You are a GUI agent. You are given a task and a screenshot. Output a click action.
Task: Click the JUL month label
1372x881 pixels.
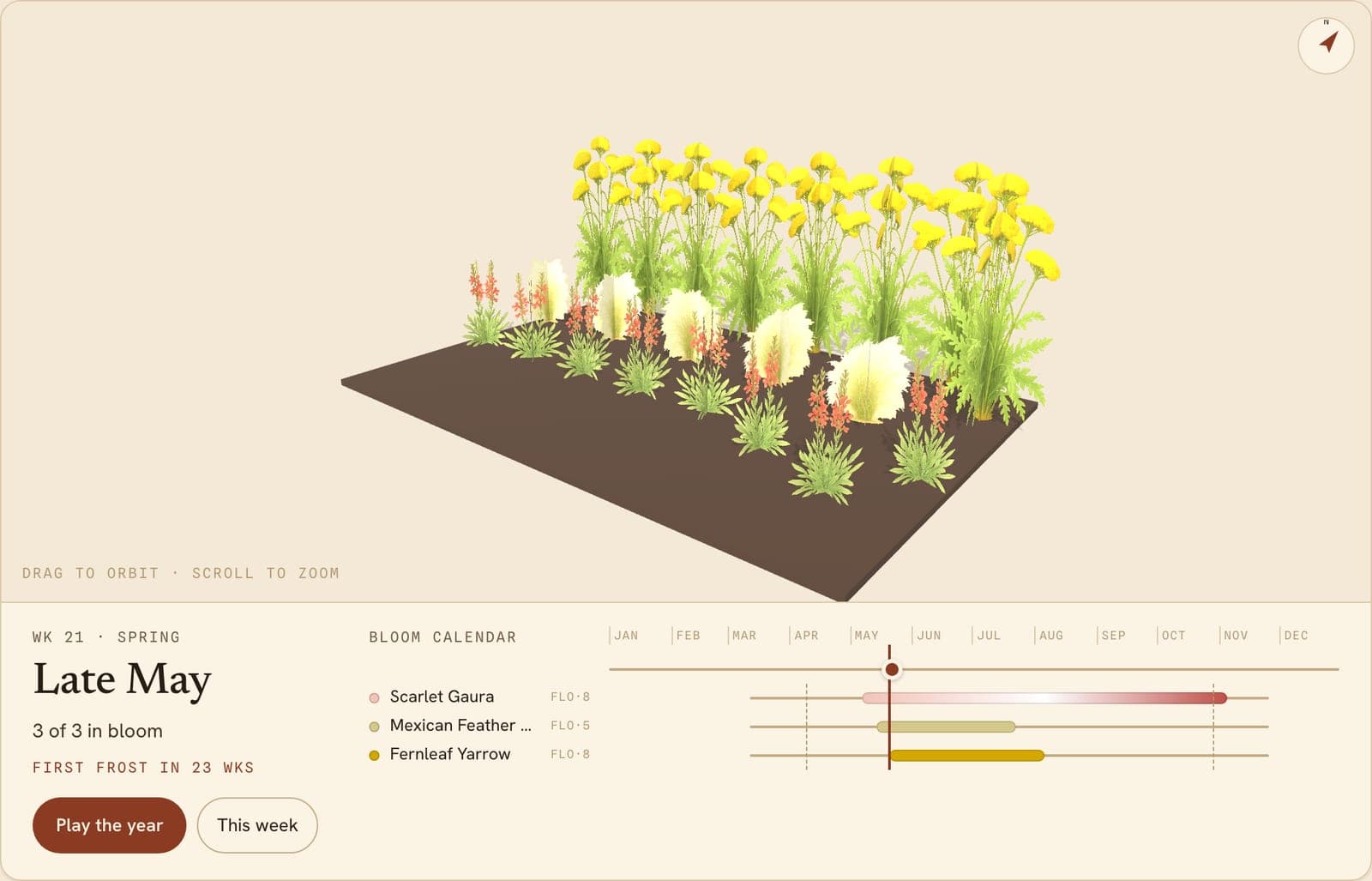[x=989, y=636]
